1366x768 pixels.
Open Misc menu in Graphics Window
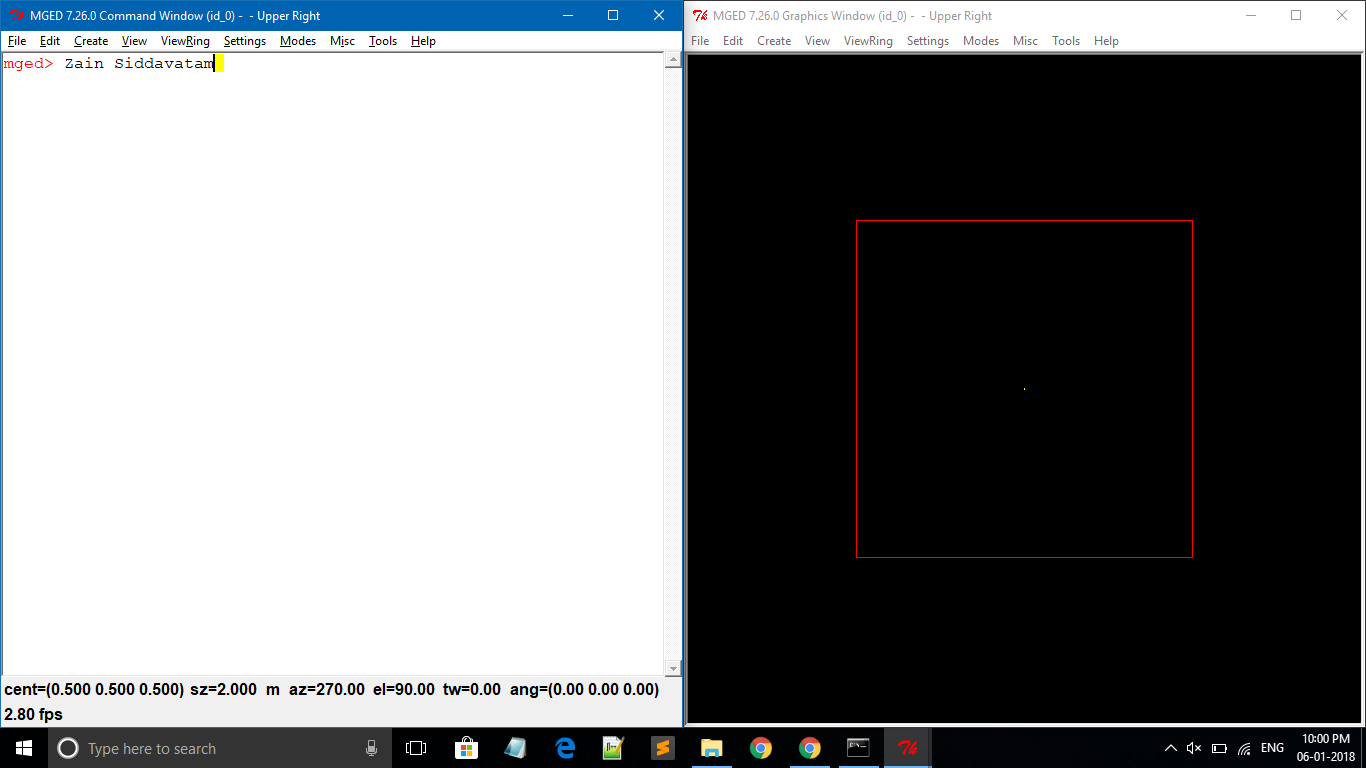(1025, 41)
